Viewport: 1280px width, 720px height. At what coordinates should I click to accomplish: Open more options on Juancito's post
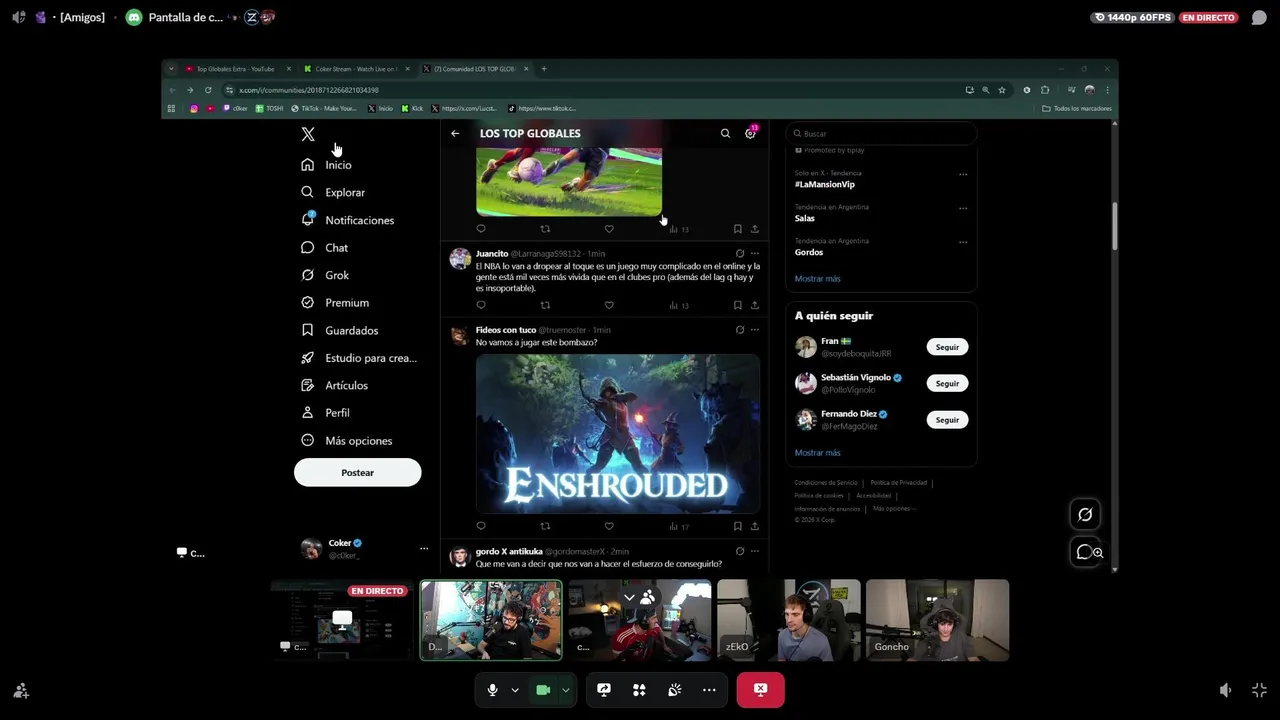tap(755, 254)
